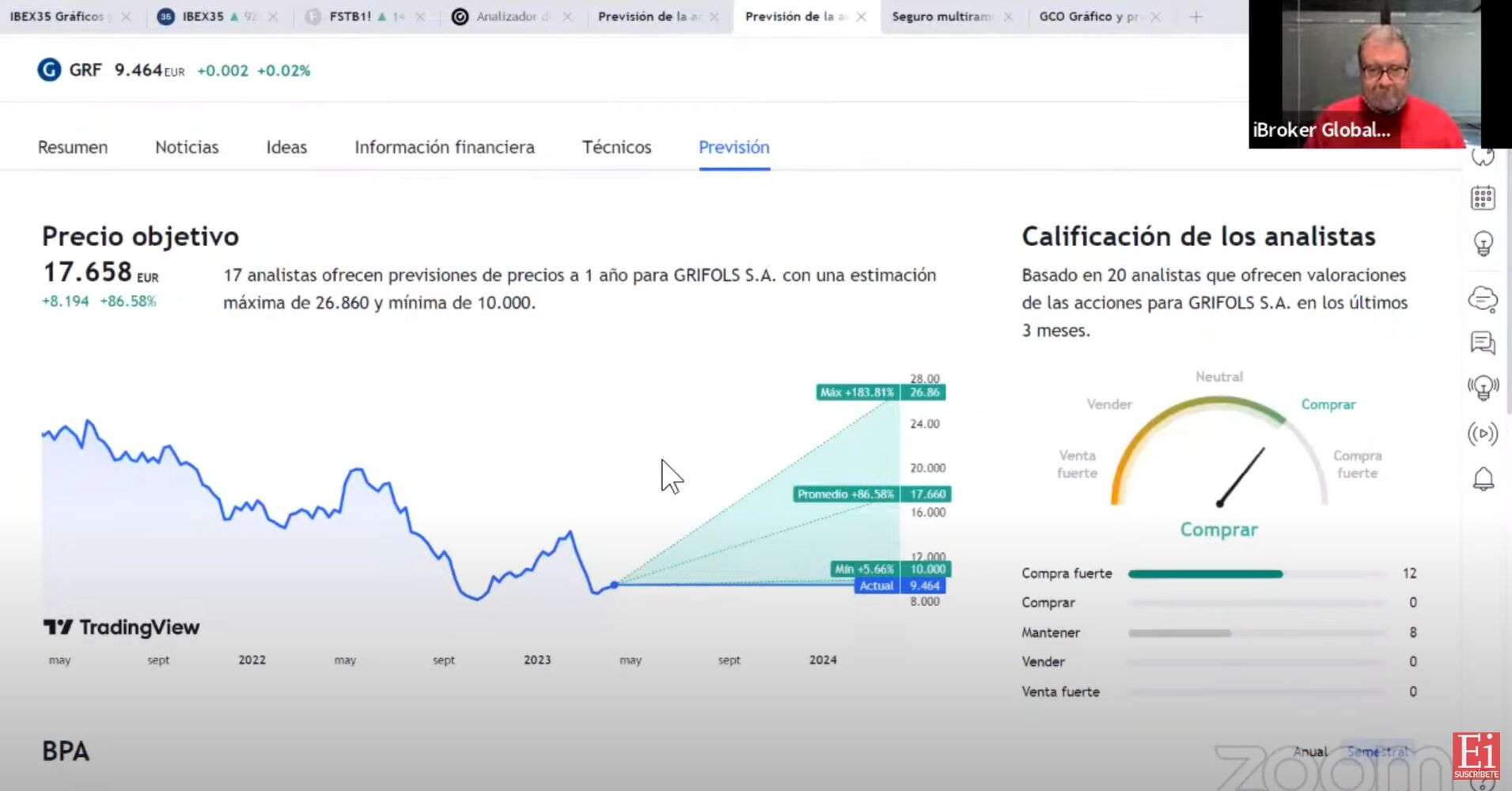The width and height of the screenshot is (1512, 791).
Task: Switch to the GCO Gráfico browser tab
Action: point(1101,17)
